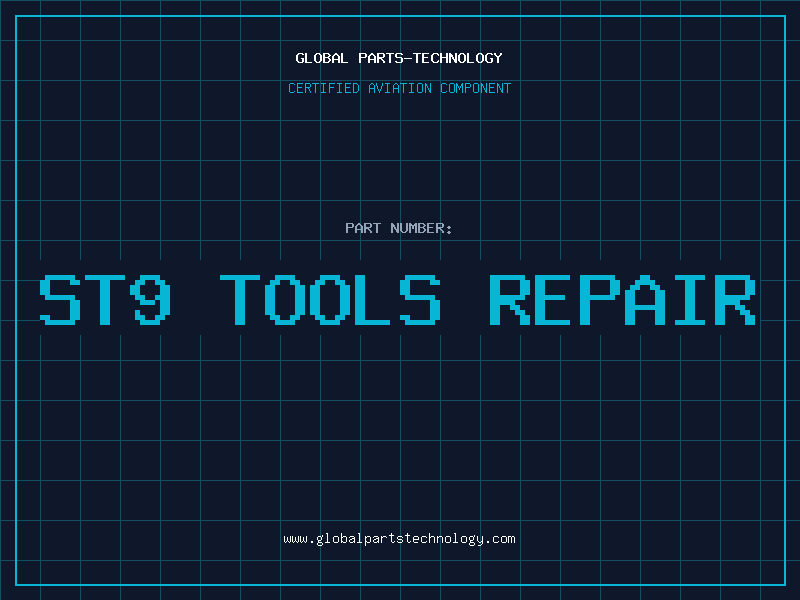
Task: Click the www prefix of the website URL
Action: click(x=295, y=539)
